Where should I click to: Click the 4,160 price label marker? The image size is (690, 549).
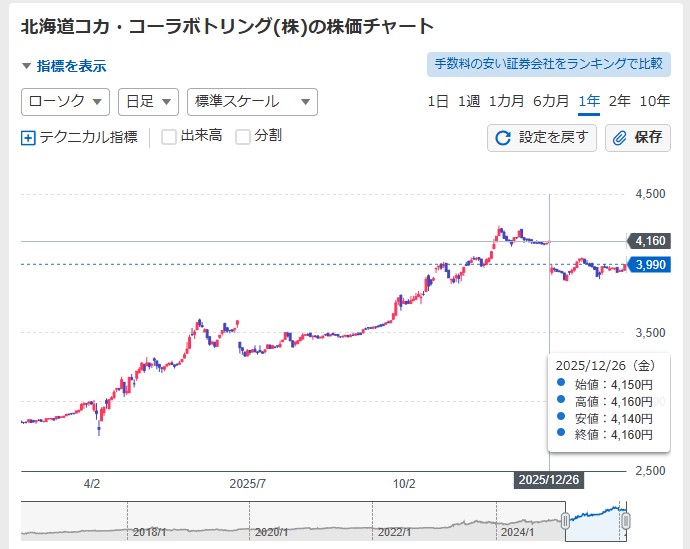[650, 241]
